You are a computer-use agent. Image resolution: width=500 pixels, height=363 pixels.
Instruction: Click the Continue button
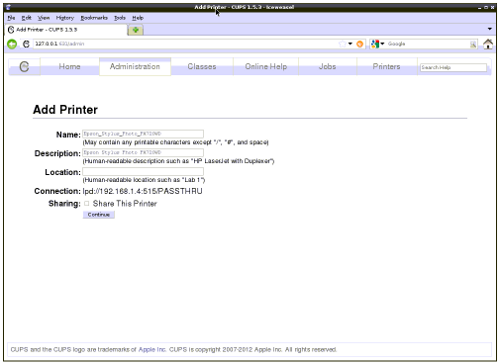pyautogui.click(x=99, y=215)
